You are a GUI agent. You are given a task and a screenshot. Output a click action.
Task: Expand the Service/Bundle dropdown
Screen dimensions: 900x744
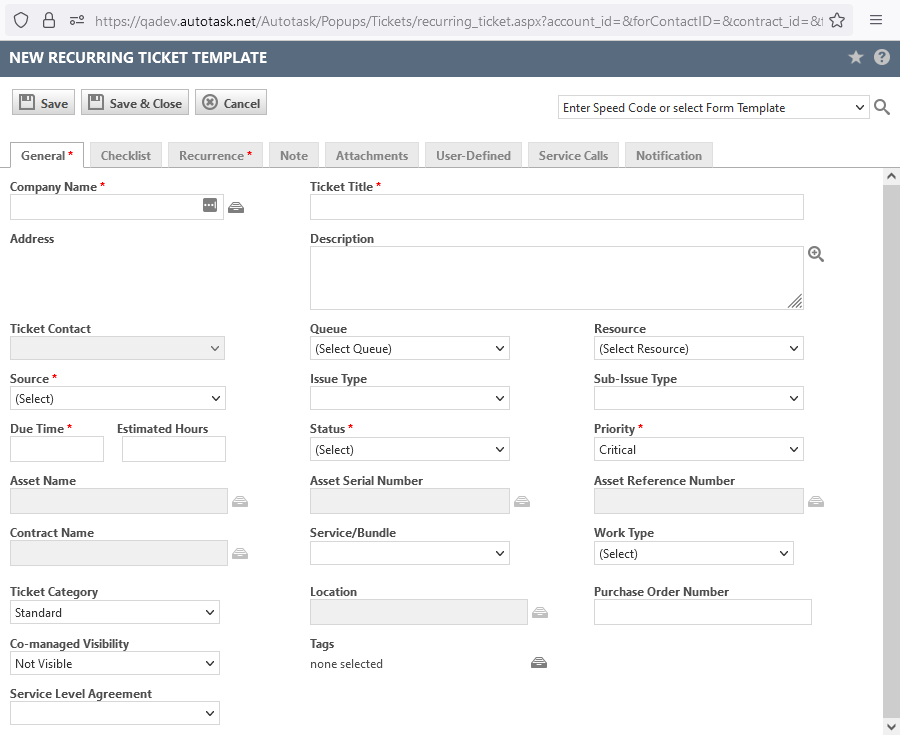pos(410,553)
